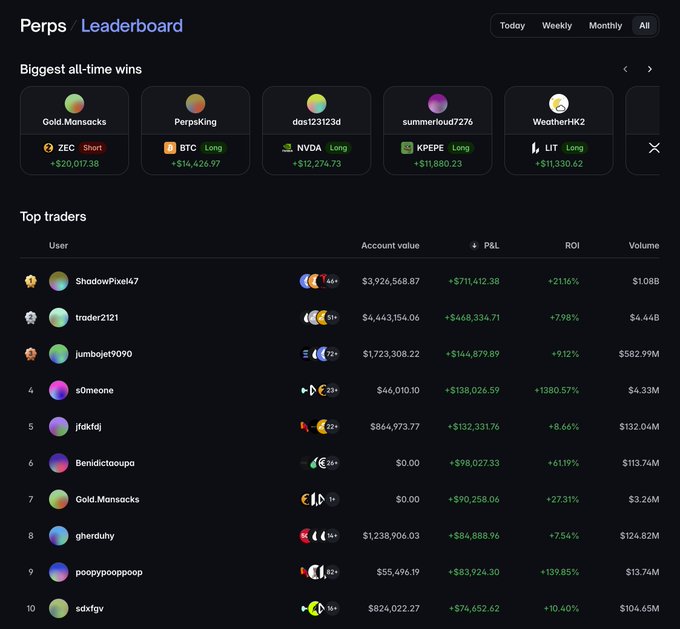Click trader2121 volume $4.44B
The height and width of the screenshot is (629, 680).
pos(644,318)
